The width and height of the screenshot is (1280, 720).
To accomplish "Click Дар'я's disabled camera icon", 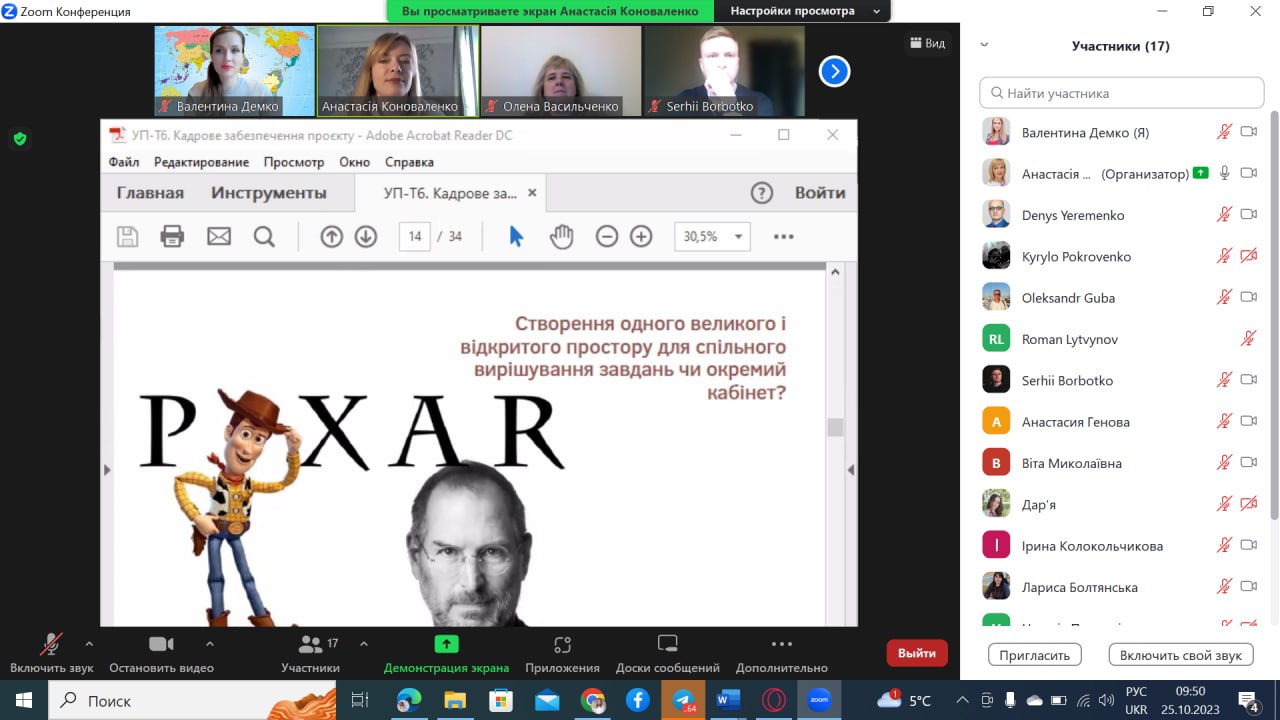I will coord(1248,504).
